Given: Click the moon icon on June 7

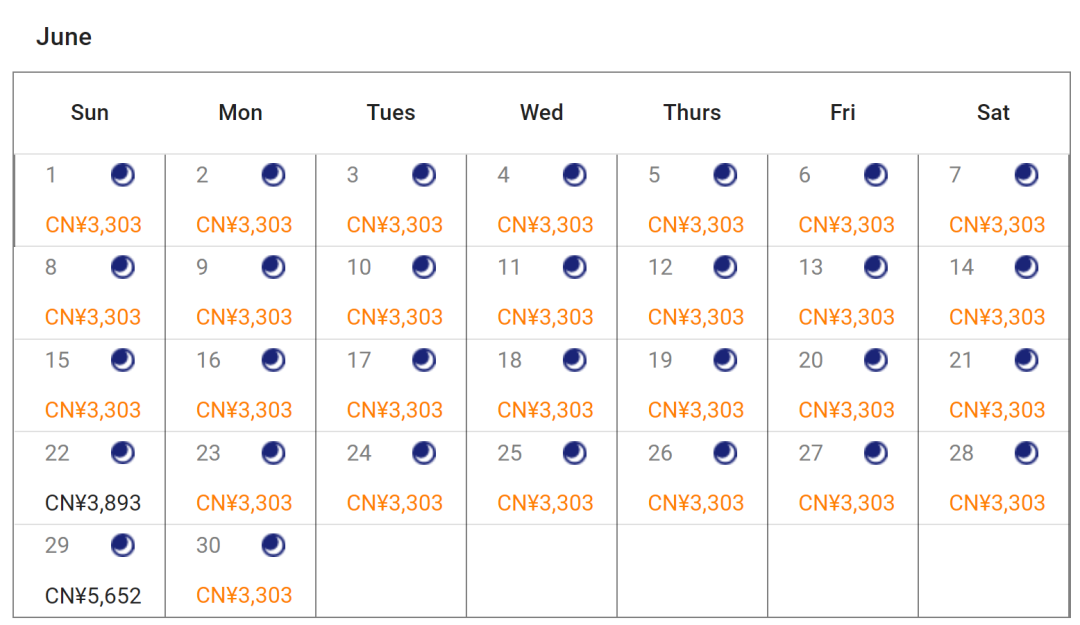Looking at the screenshot, I should (1026, 175).
